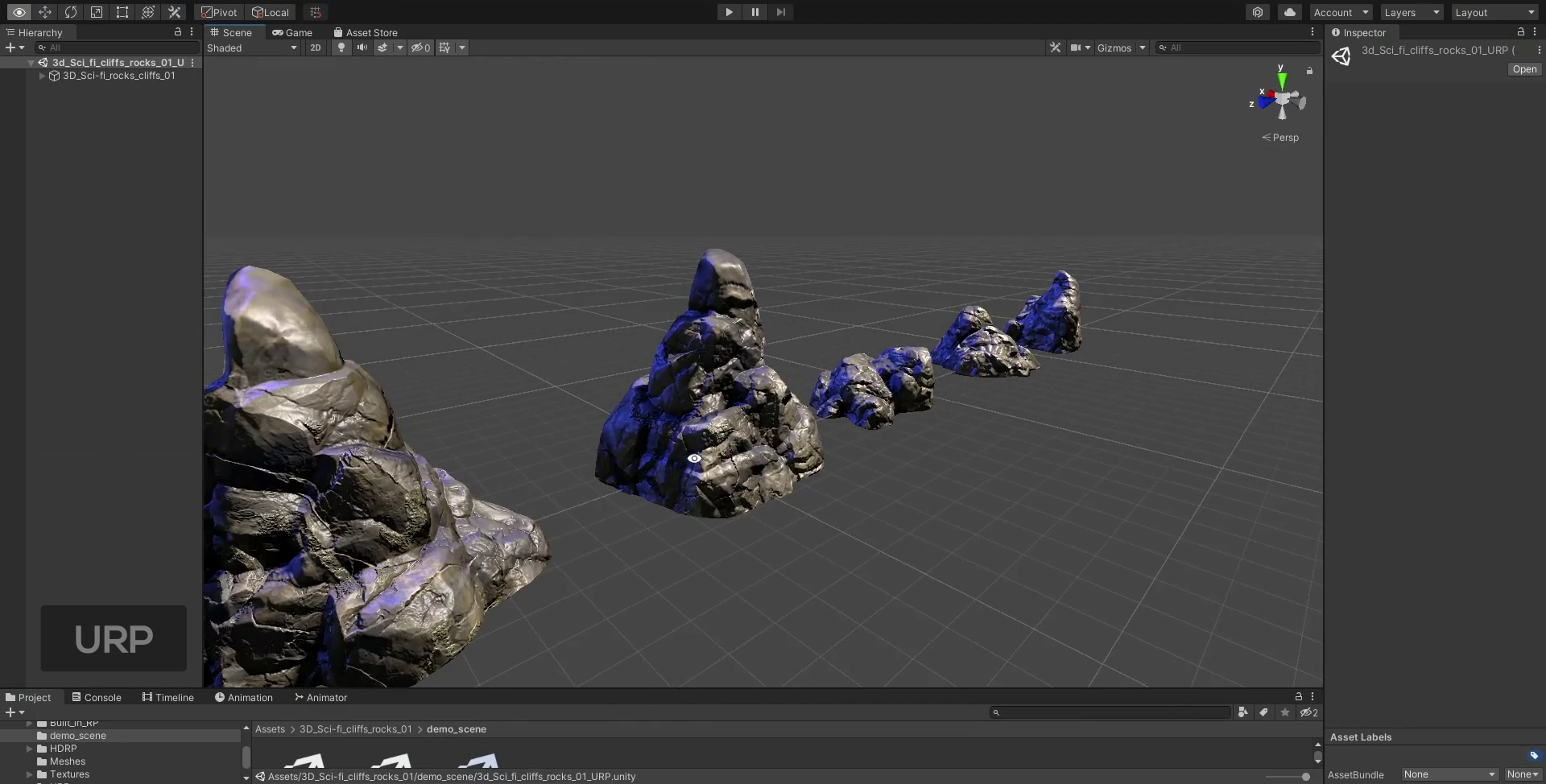Switch to the Project tab
Image resolution: width=1546 pixels, height=784 pixels.
coord(28,697)
